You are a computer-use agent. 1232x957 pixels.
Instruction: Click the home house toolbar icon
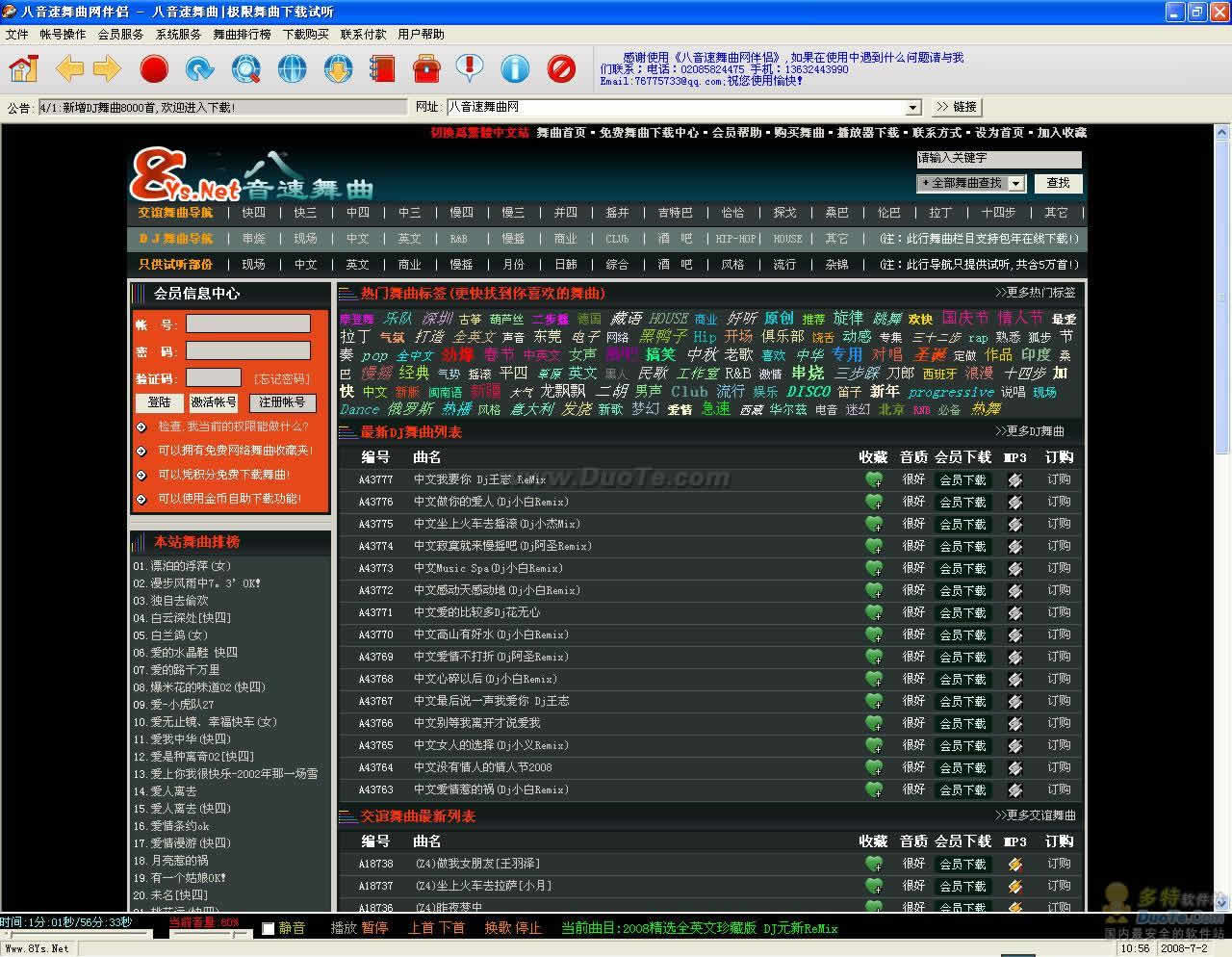pos(23,68)
